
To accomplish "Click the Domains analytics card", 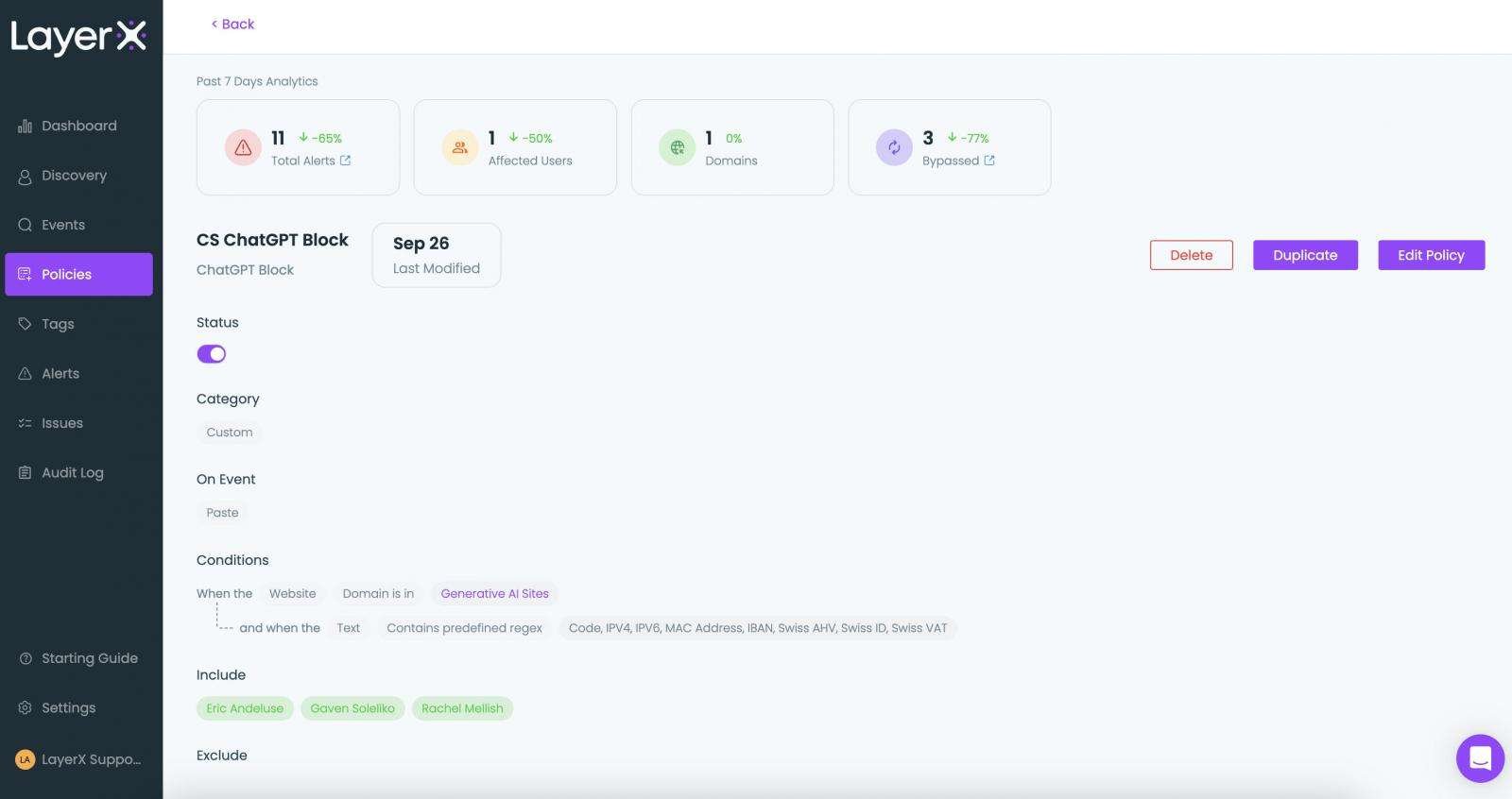I will point(732,147).
